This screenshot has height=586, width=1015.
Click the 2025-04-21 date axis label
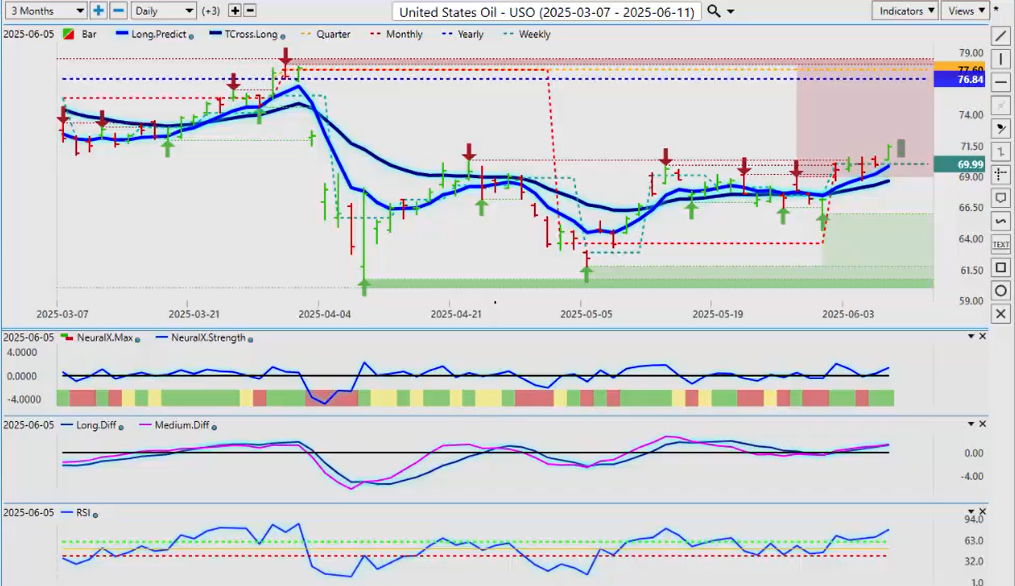click(x=456, y=314)
